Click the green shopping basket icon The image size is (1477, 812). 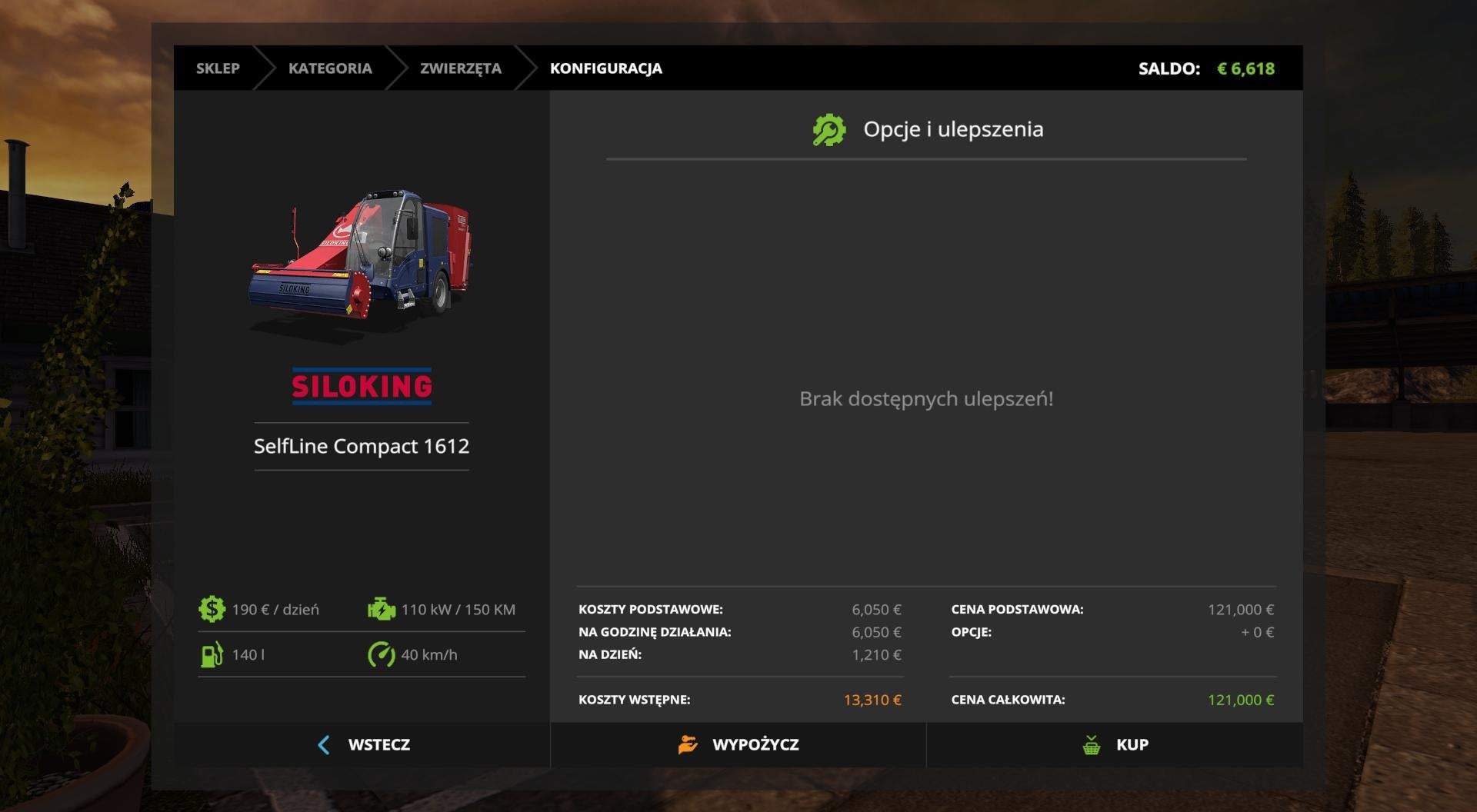coord(1091,744)
